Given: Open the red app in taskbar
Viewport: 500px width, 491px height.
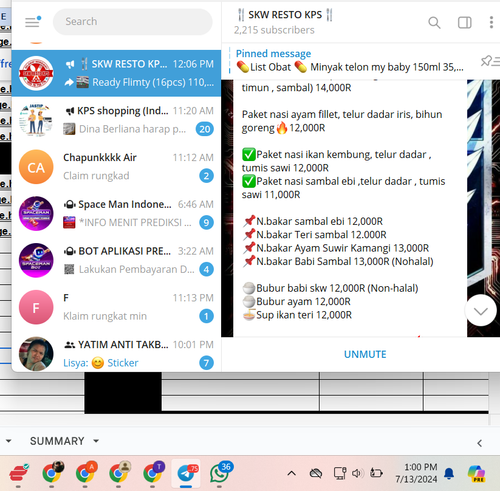Looking at the screenshot, I should point(18,473).
